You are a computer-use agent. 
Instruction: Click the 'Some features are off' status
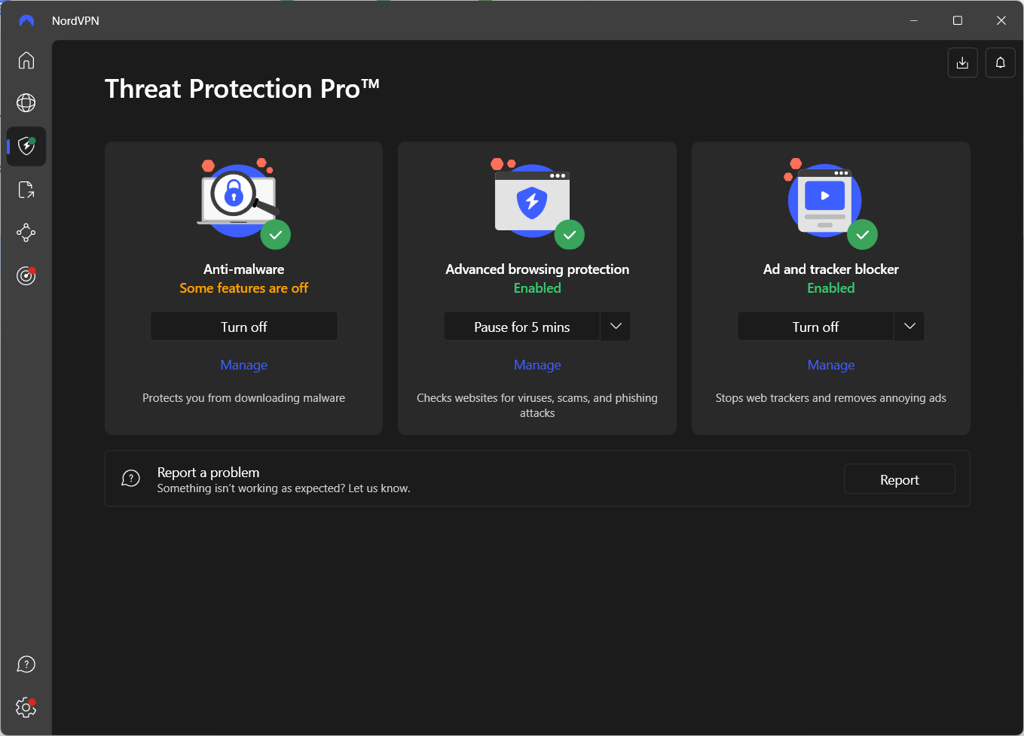244,288
